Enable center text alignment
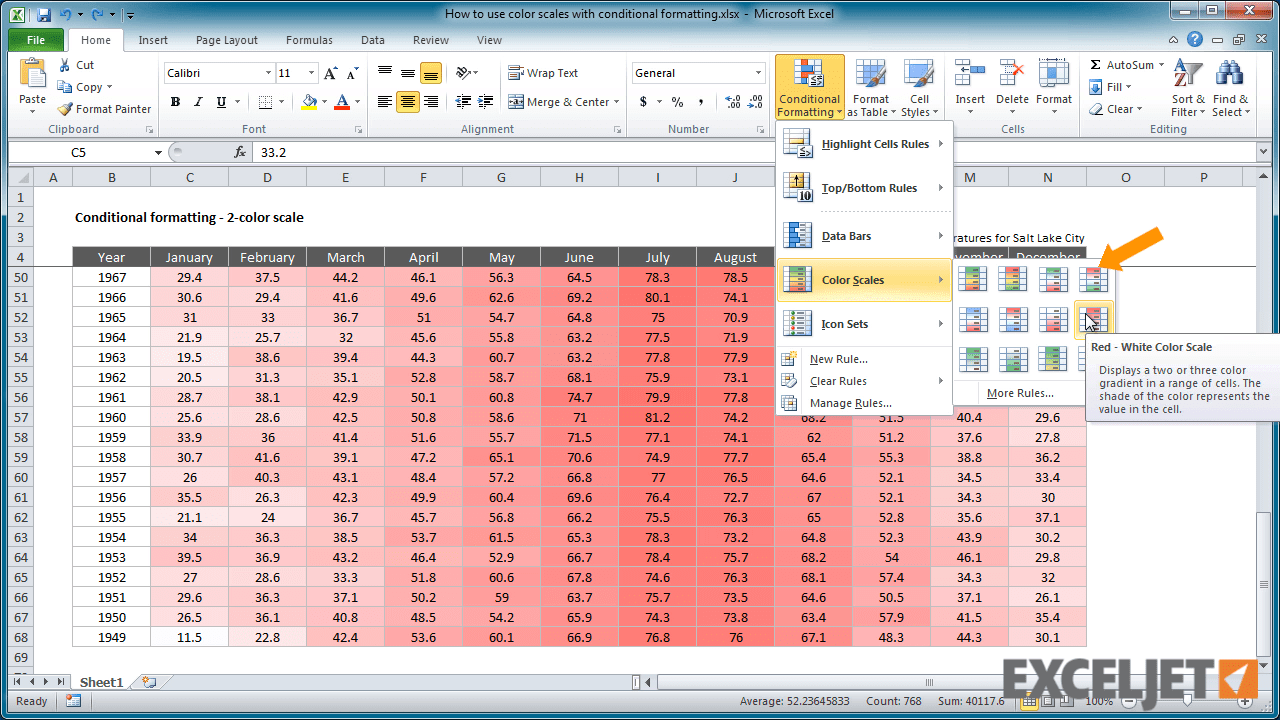Viewport: 1280px width, 720px height. click(x=407, y=102)
